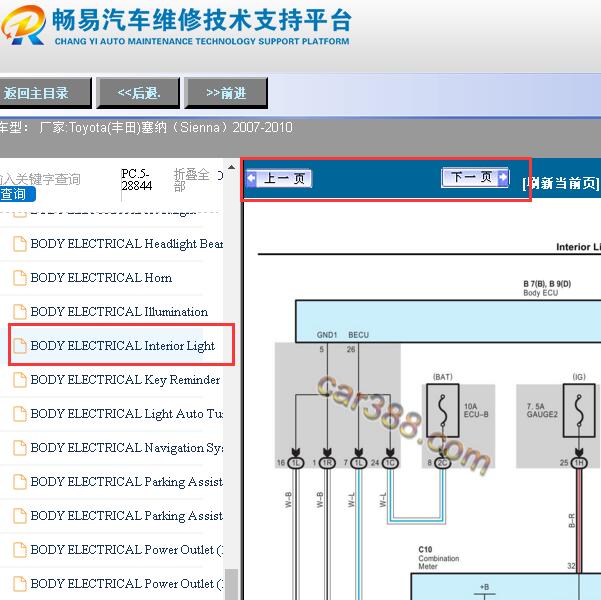Viewport: 601px width, 600px height.
Task: Open BODY ELECTRICAL Light Auto Turn entry
Action: (126, 414)
